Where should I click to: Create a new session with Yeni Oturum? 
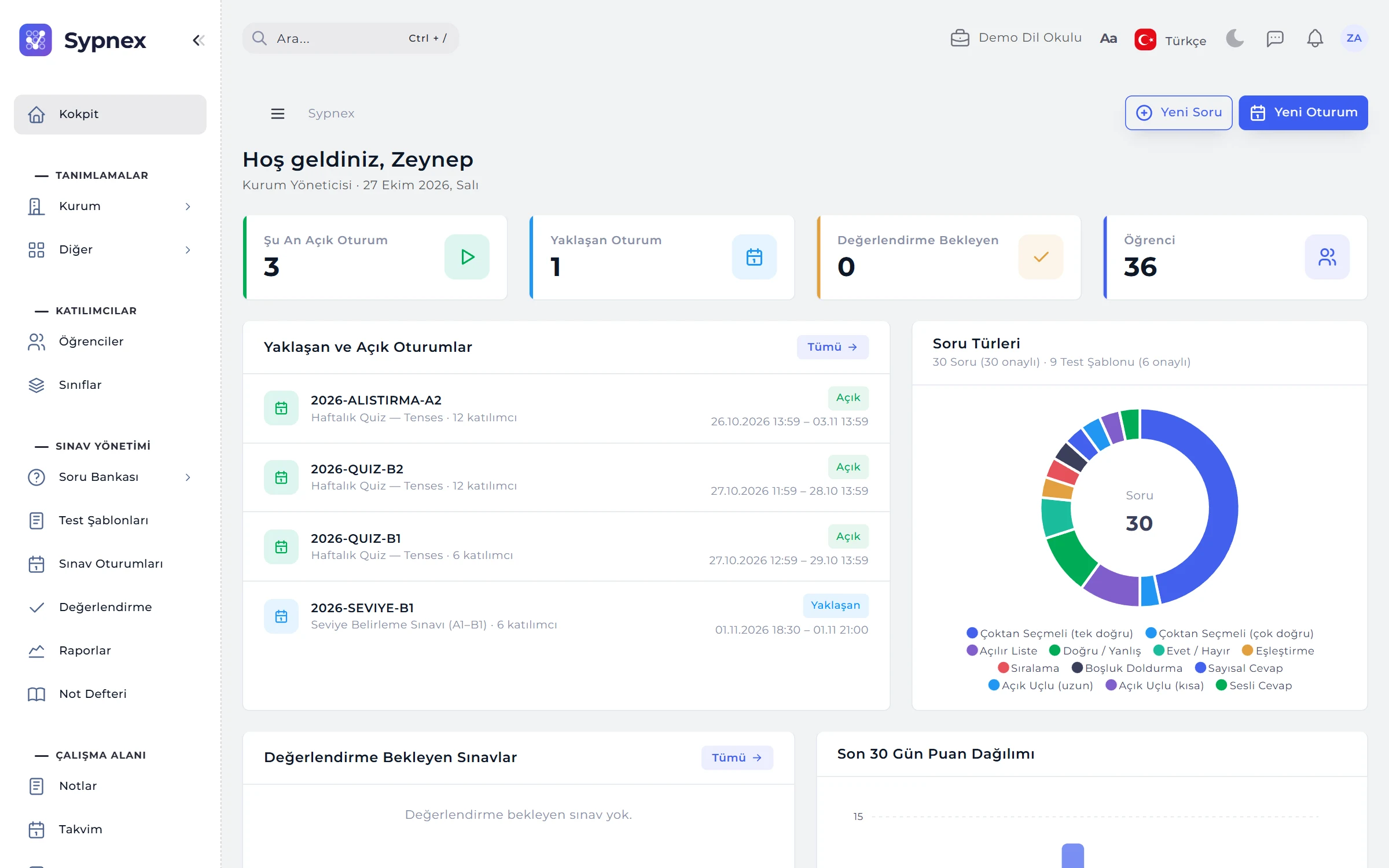click(1303, 112)
